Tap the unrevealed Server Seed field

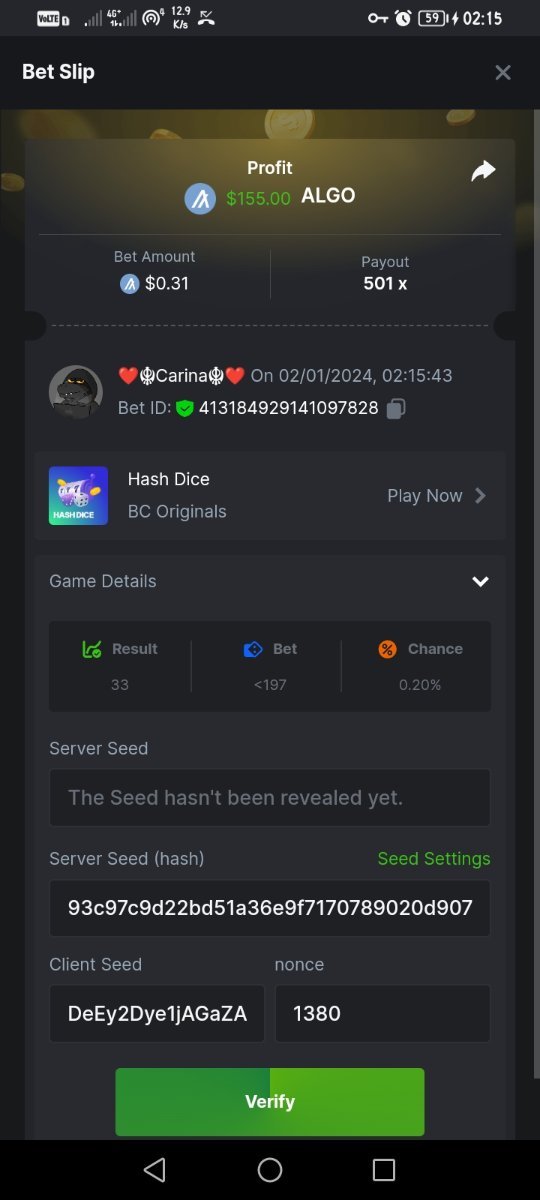(270, 798)
